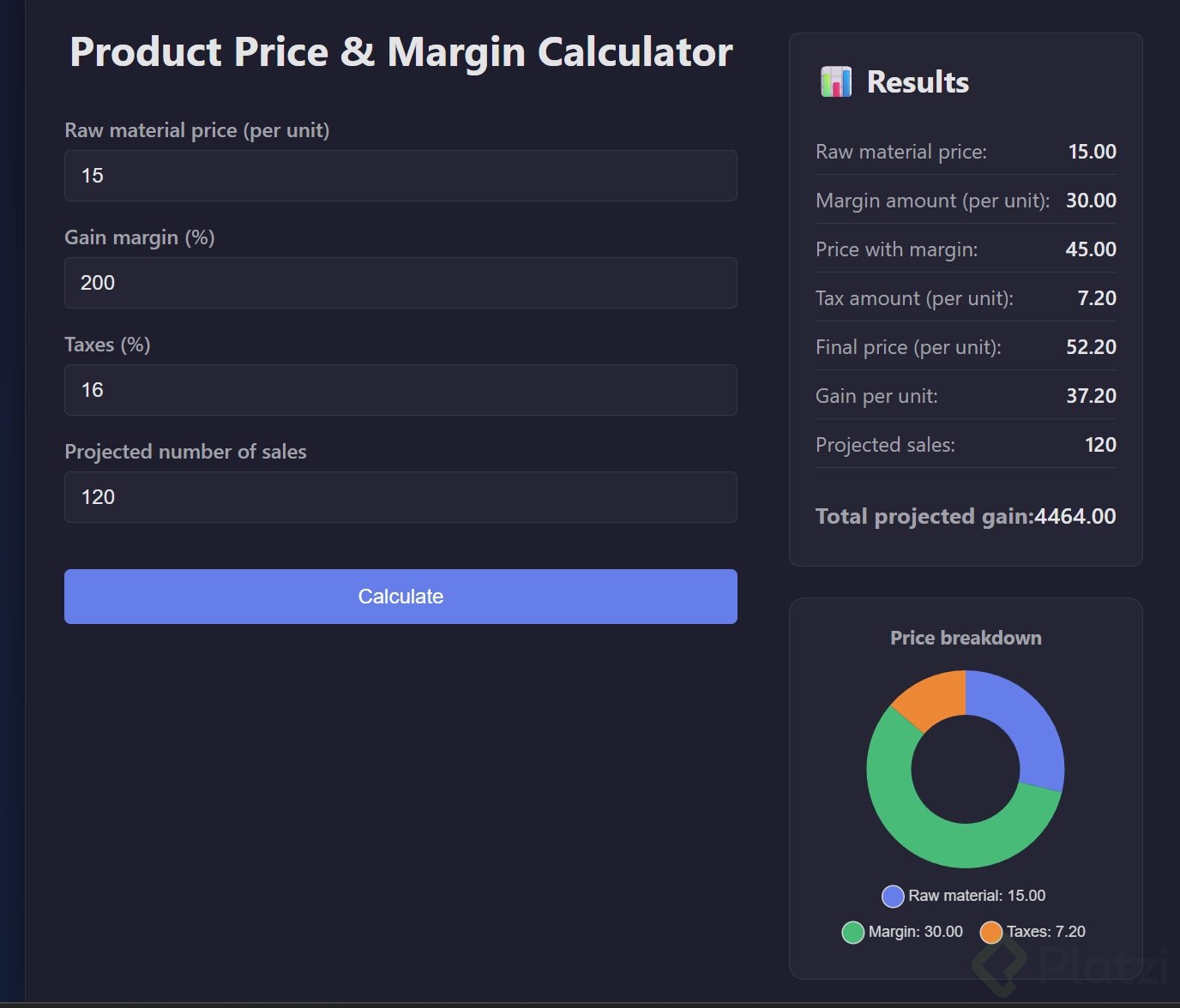
Task: Click the Raw material: 15.00 legend label
Action: 977,896
